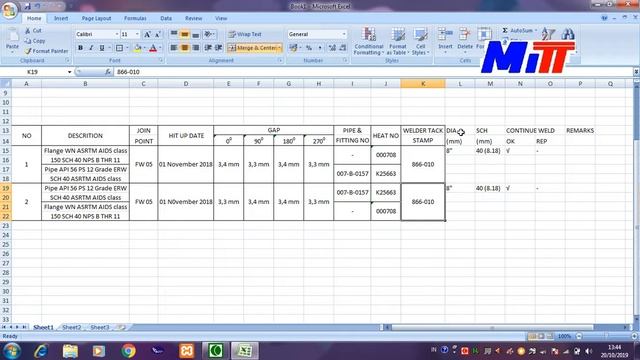Open Sort & Filter menu
The height and width of the screenshot is (360, 640).
[x=548, y=35]
